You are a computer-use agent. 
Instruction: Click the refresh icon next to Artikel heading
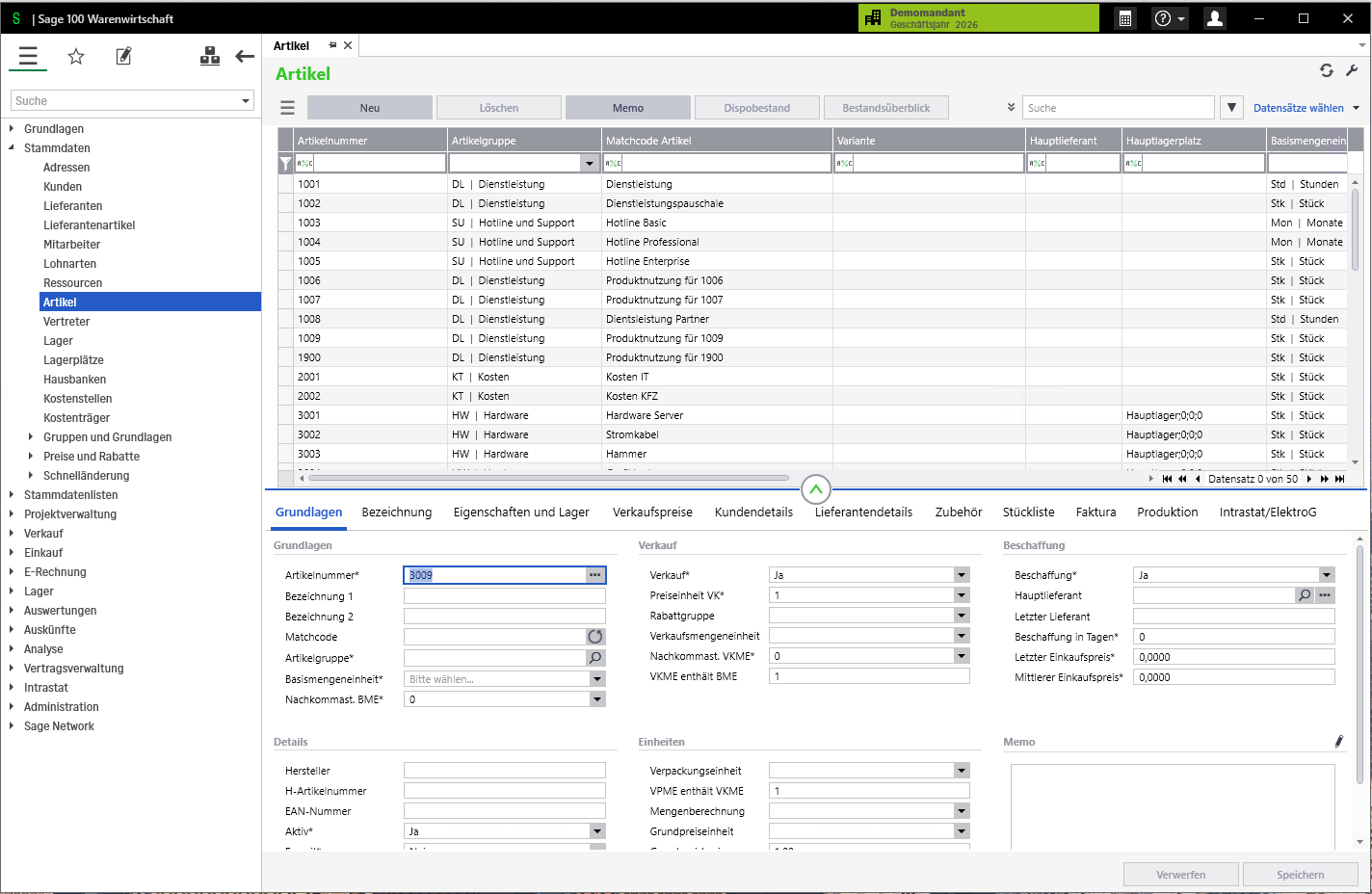(x=1327, y=70)
